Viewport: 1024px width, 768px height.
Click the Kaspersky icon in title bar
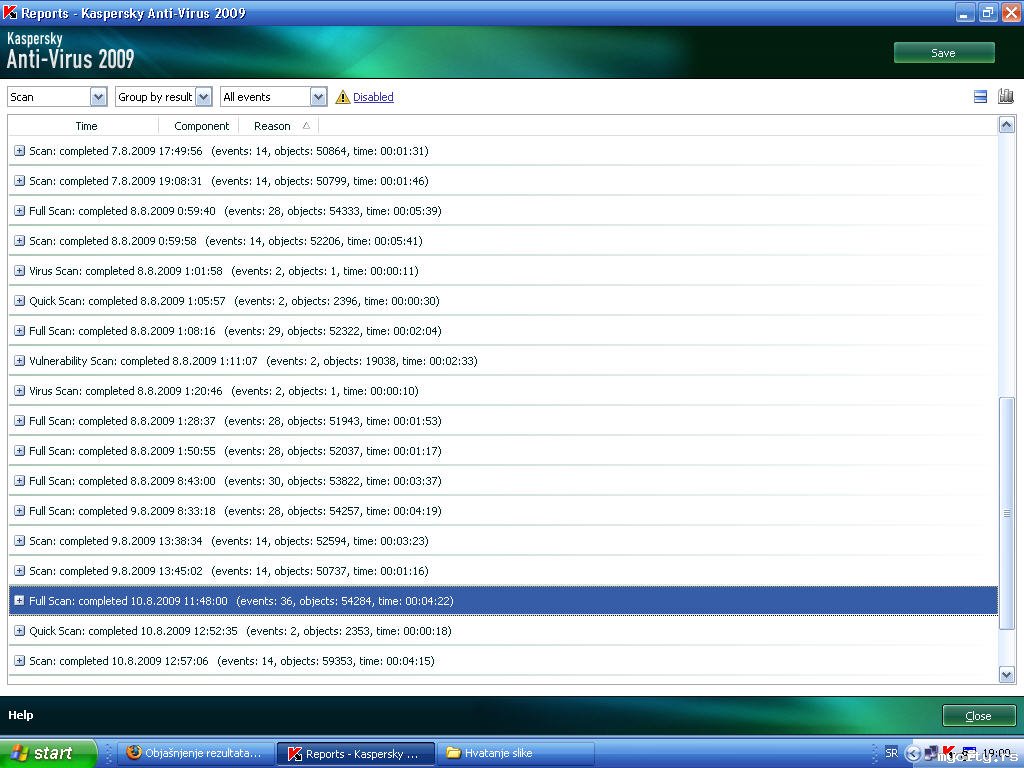click(x=10, y=12)
